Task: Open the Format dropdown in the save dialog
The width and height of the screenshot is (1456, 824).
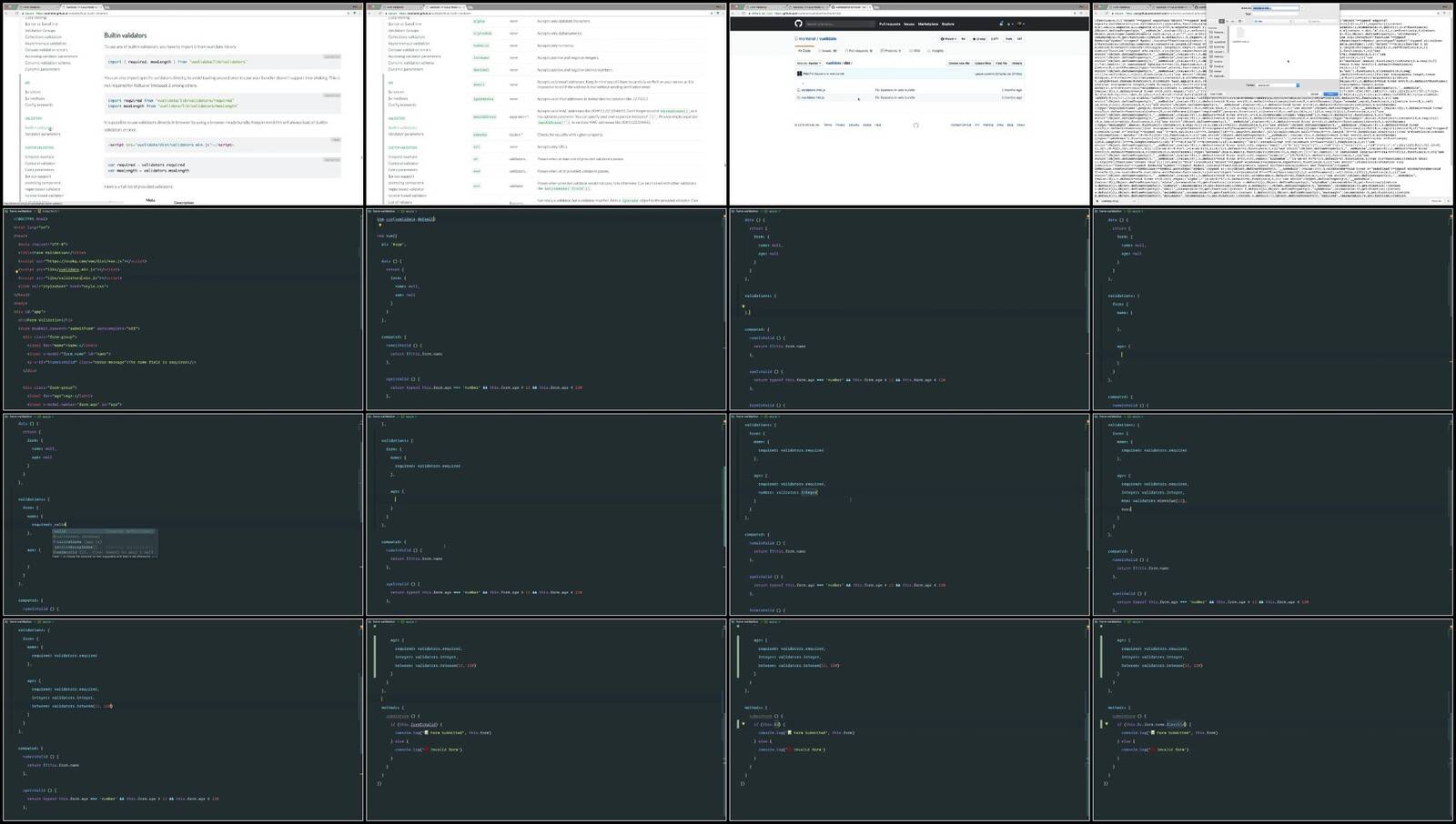Action: (x=1278, y=85)
